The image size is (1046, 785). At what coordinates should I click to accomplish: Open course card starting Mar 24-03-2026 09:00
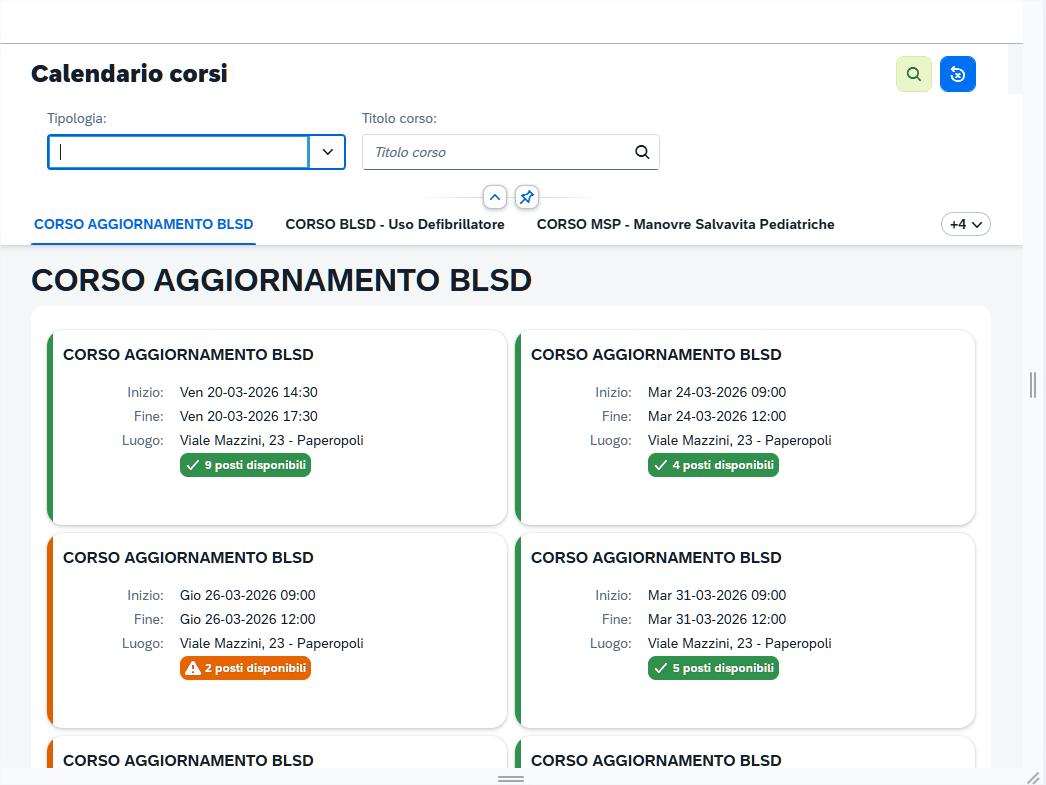click(745, 428)
